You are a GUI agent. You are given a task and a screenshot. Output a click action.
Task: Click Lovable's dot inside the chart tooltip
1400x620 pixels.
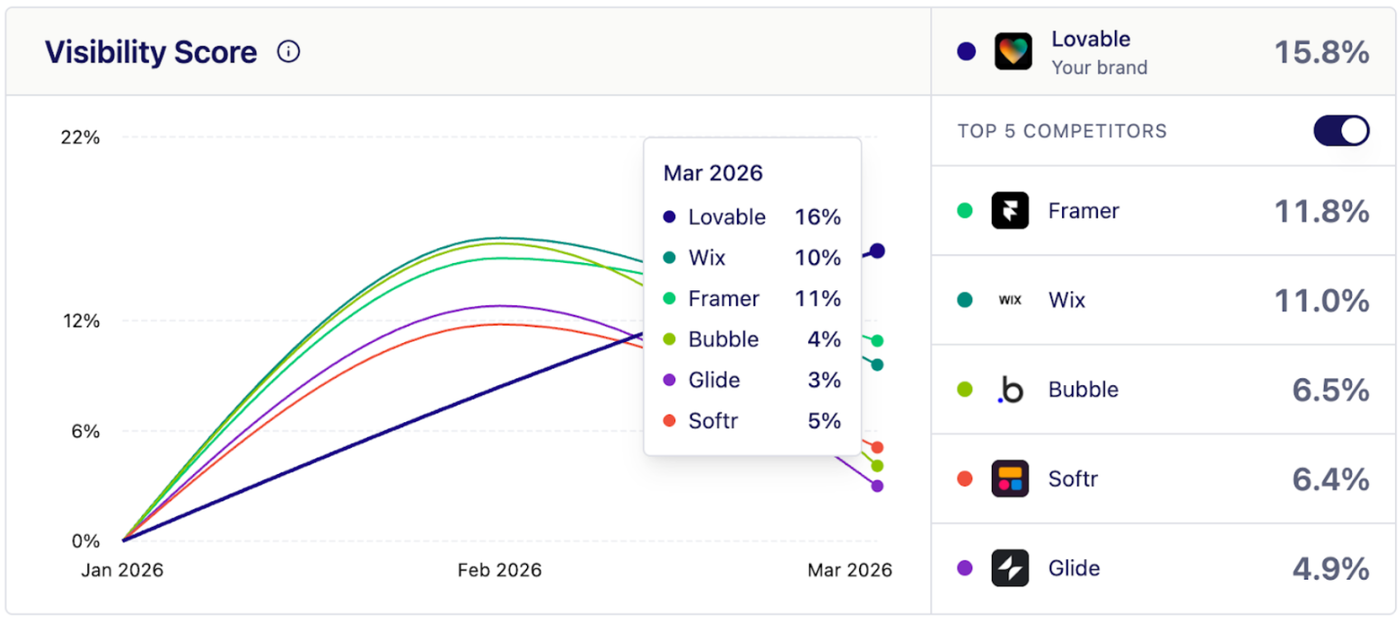pyautogui.click(x=670, y=217)
